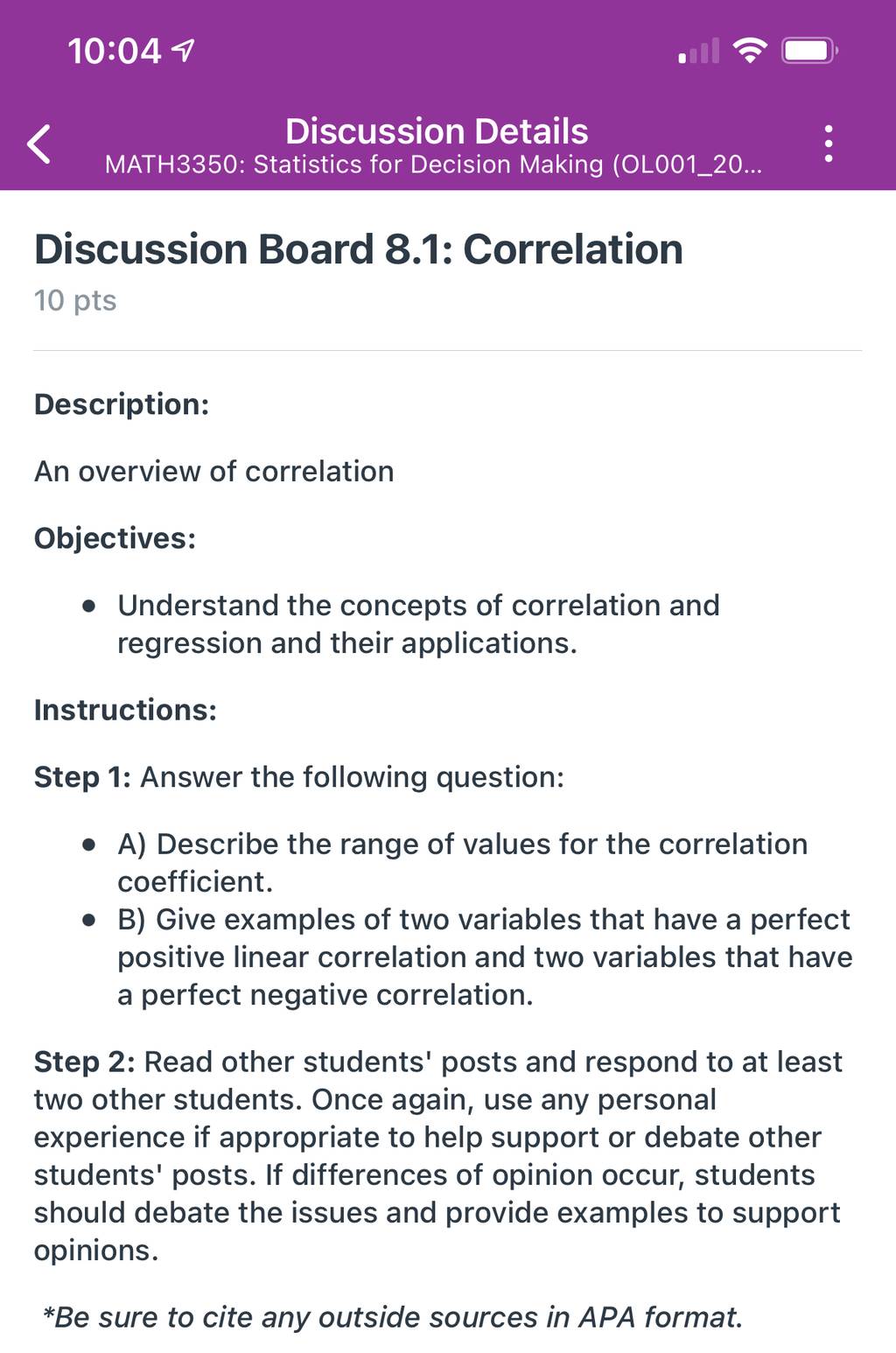
Task: Tap the Objectives heading
Action: pyautogui.click(x=115, y=538)
